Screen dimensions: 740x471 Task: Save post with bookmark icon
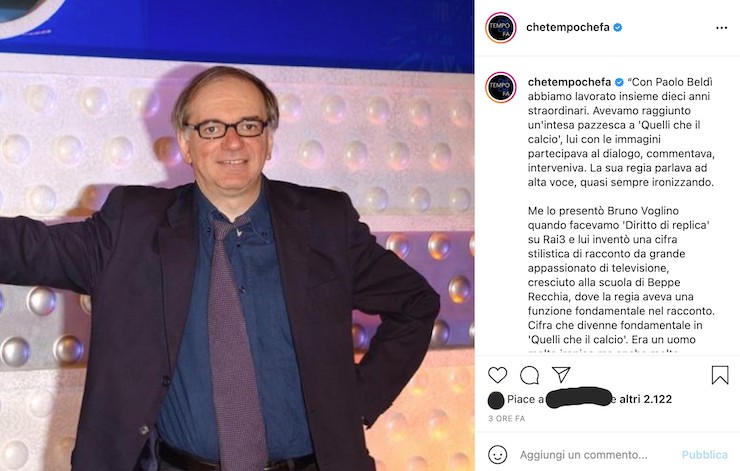click(720, 375)
